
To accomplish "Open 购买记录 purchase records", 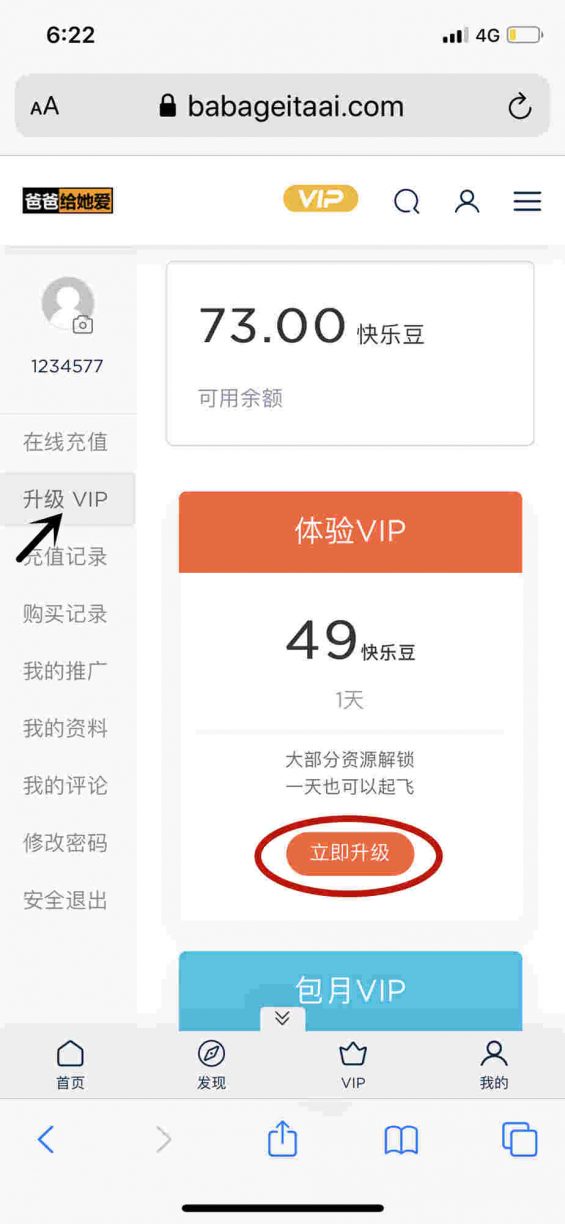I will click(66, 614).
